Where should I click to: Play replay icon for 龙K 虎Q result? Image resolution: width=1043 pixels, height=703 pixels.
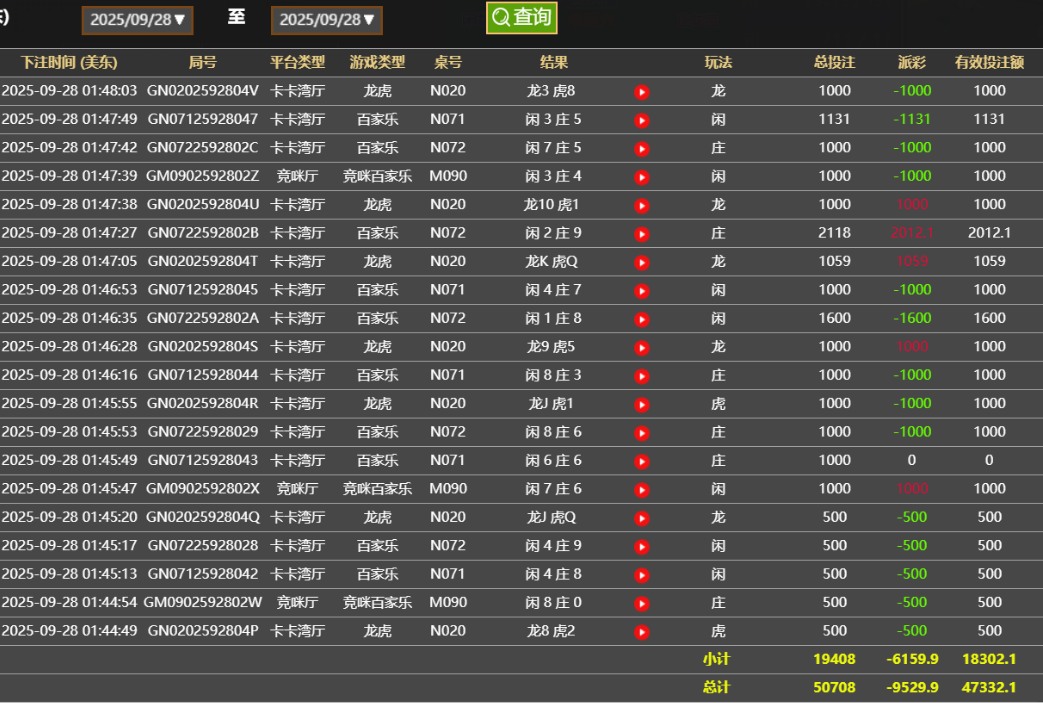641,260
